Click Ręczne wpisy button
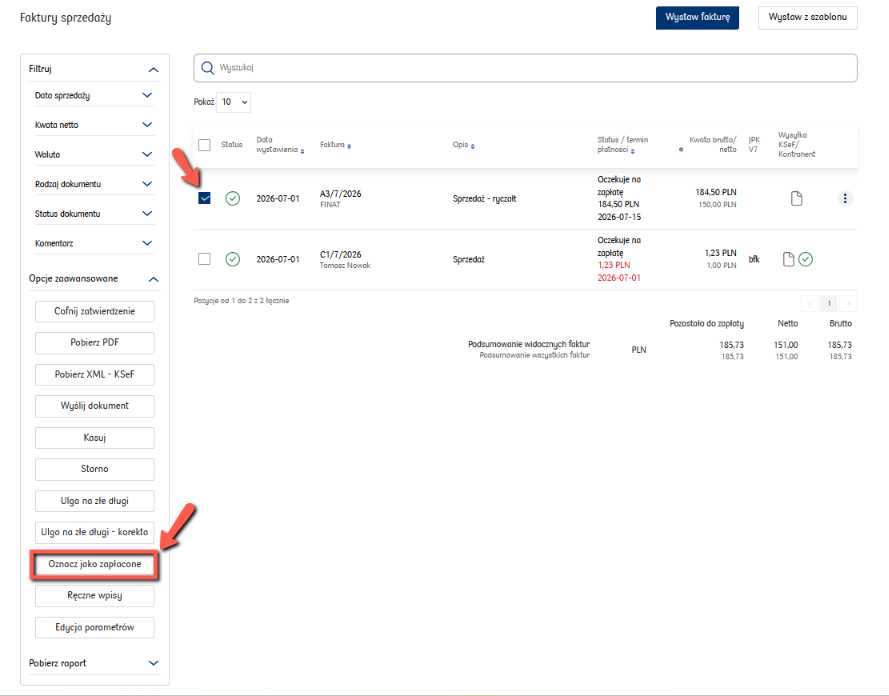The width and height of the screenshot is (889, 696). pyautogui.click(x=95, y=596)
